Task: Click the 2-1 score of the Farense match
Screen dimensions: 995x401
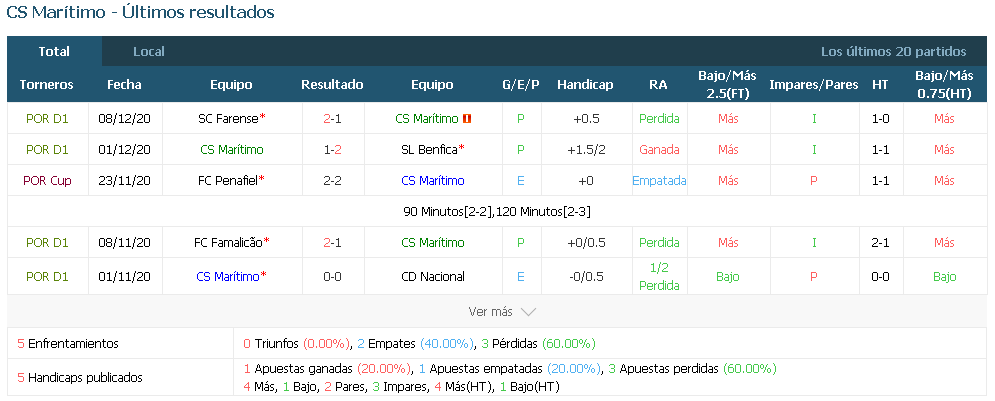Action: point(332,119)
